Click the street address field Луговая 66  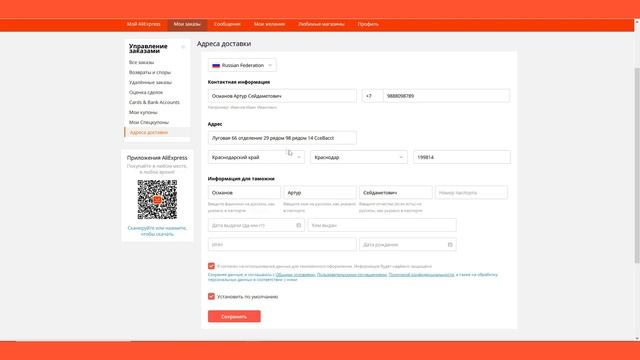[282, 138]
